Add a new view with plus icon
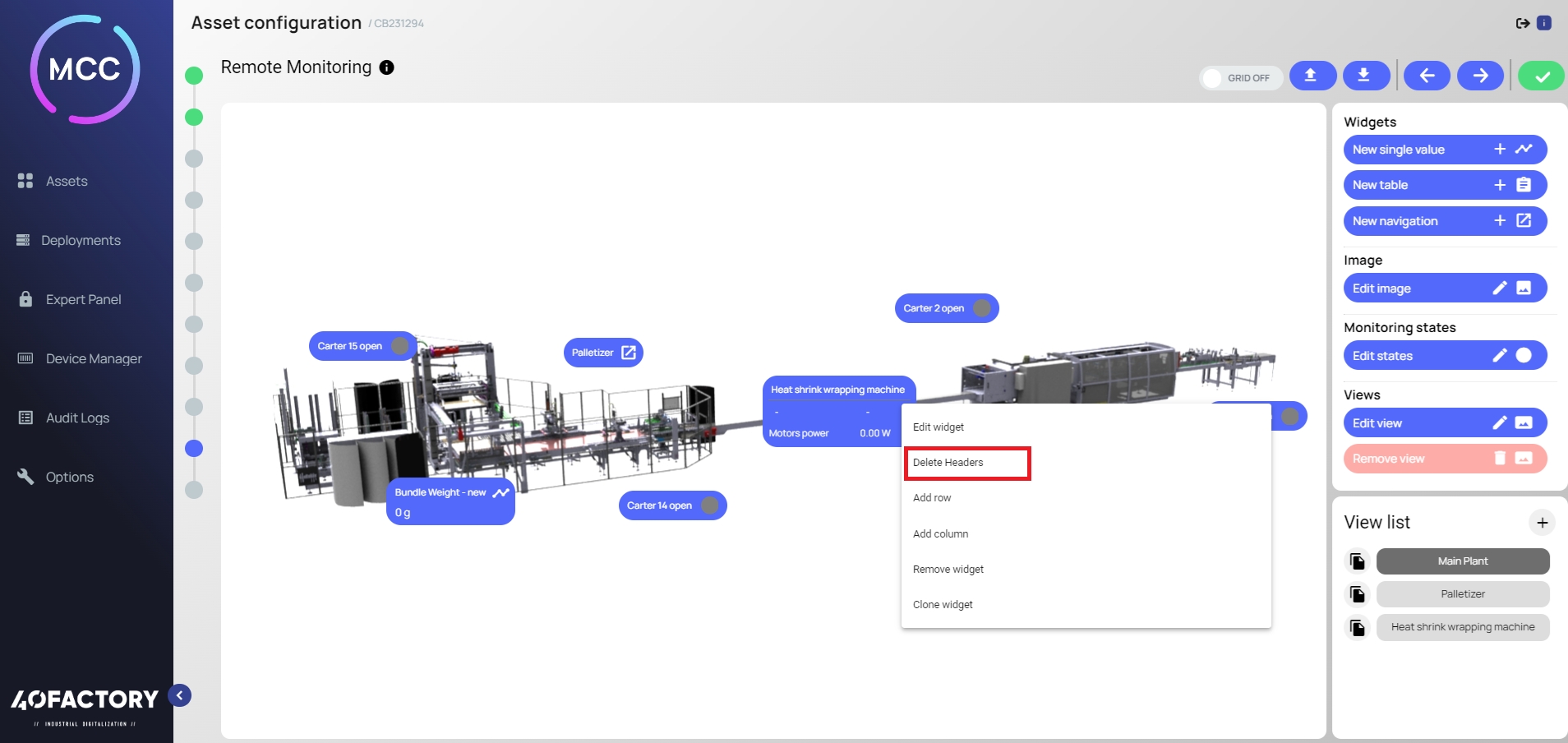1568x743 pixels. tap(1542, 523)
